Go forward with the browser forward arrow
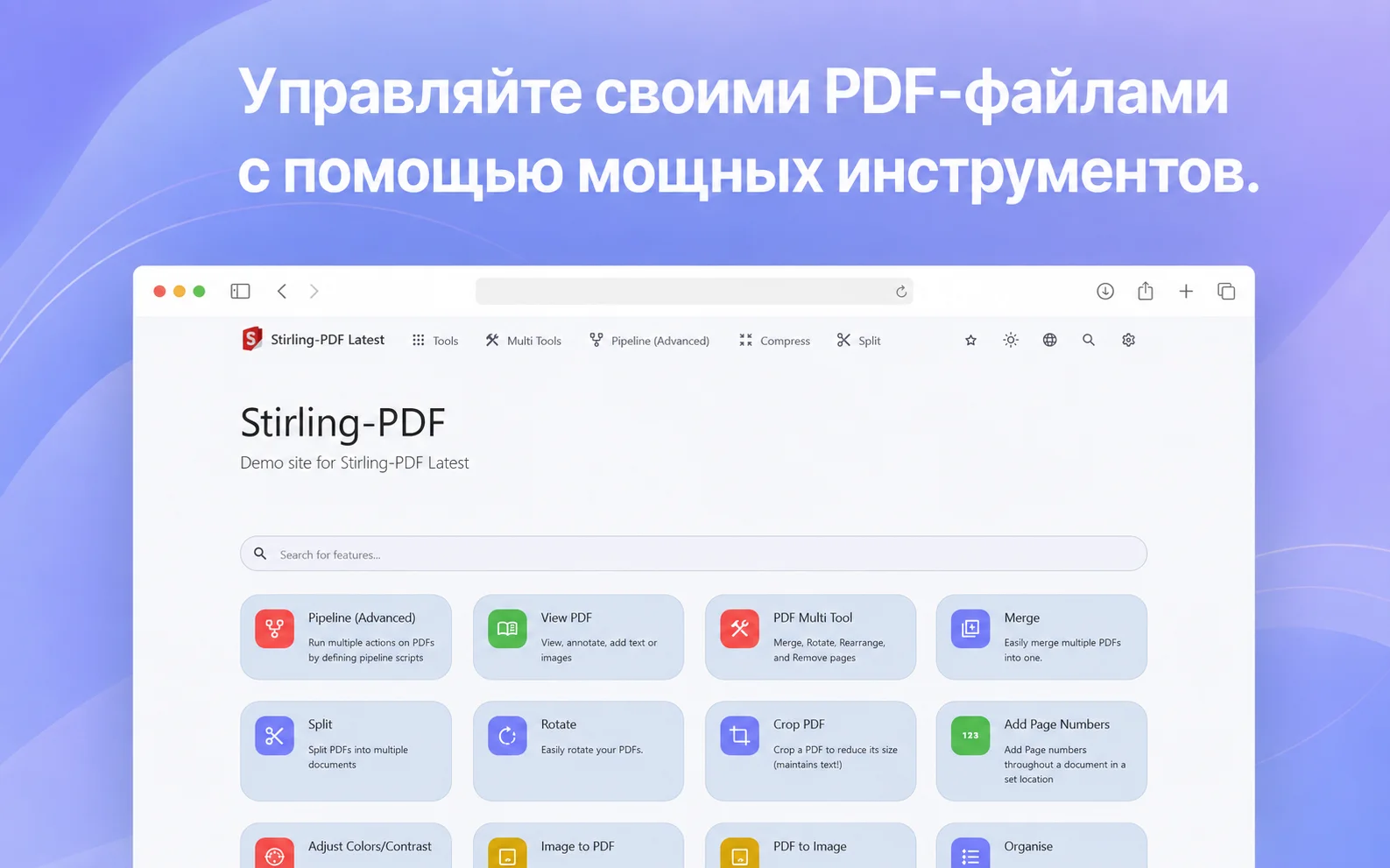Image resolution: width=1390 pixels, height=868 pixels. click(314, 291)
